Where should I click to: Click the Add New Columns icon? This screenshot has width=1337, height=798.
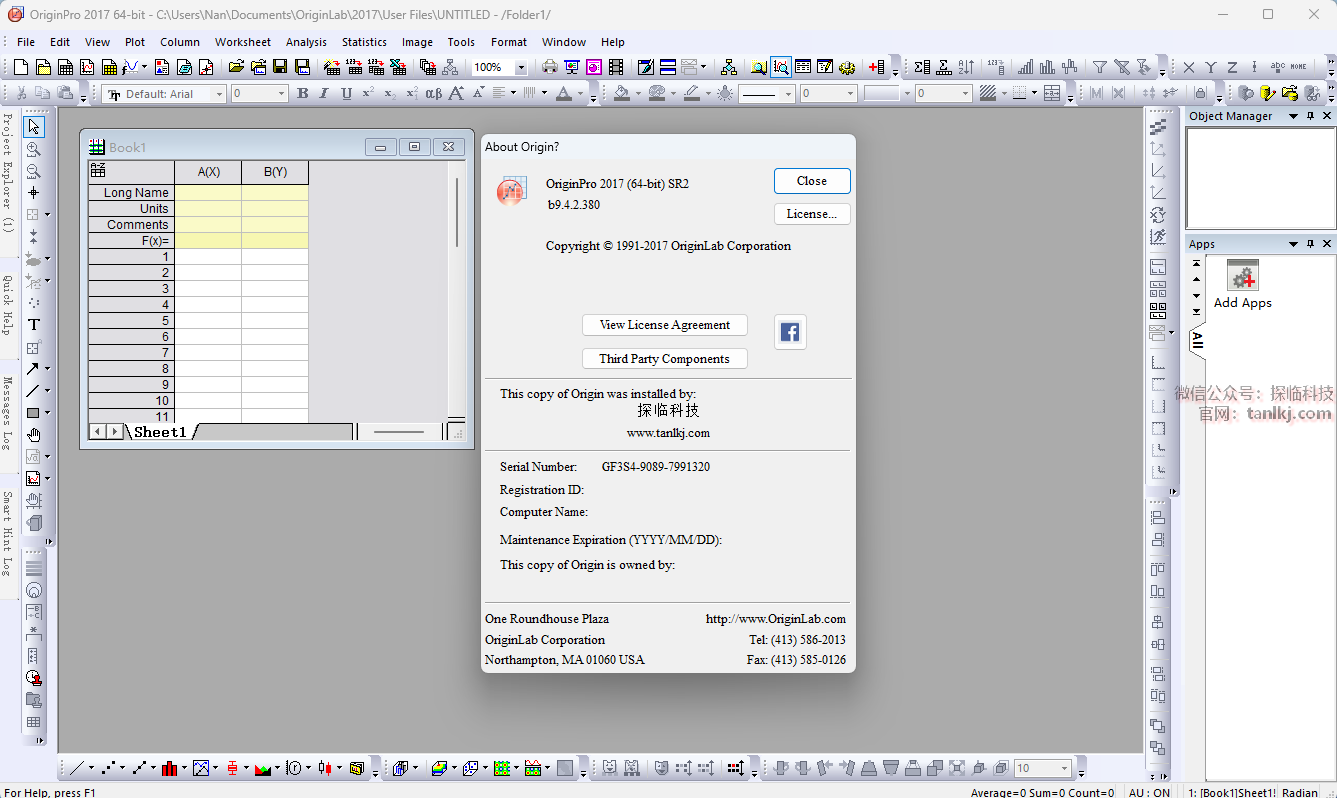876,67
